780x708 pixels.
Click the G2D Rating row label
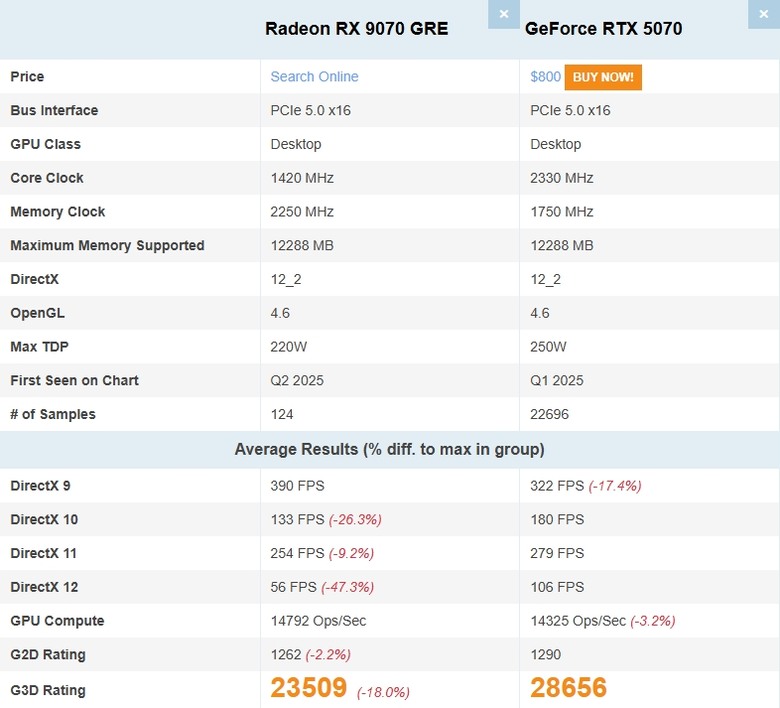tap(48, 655)
